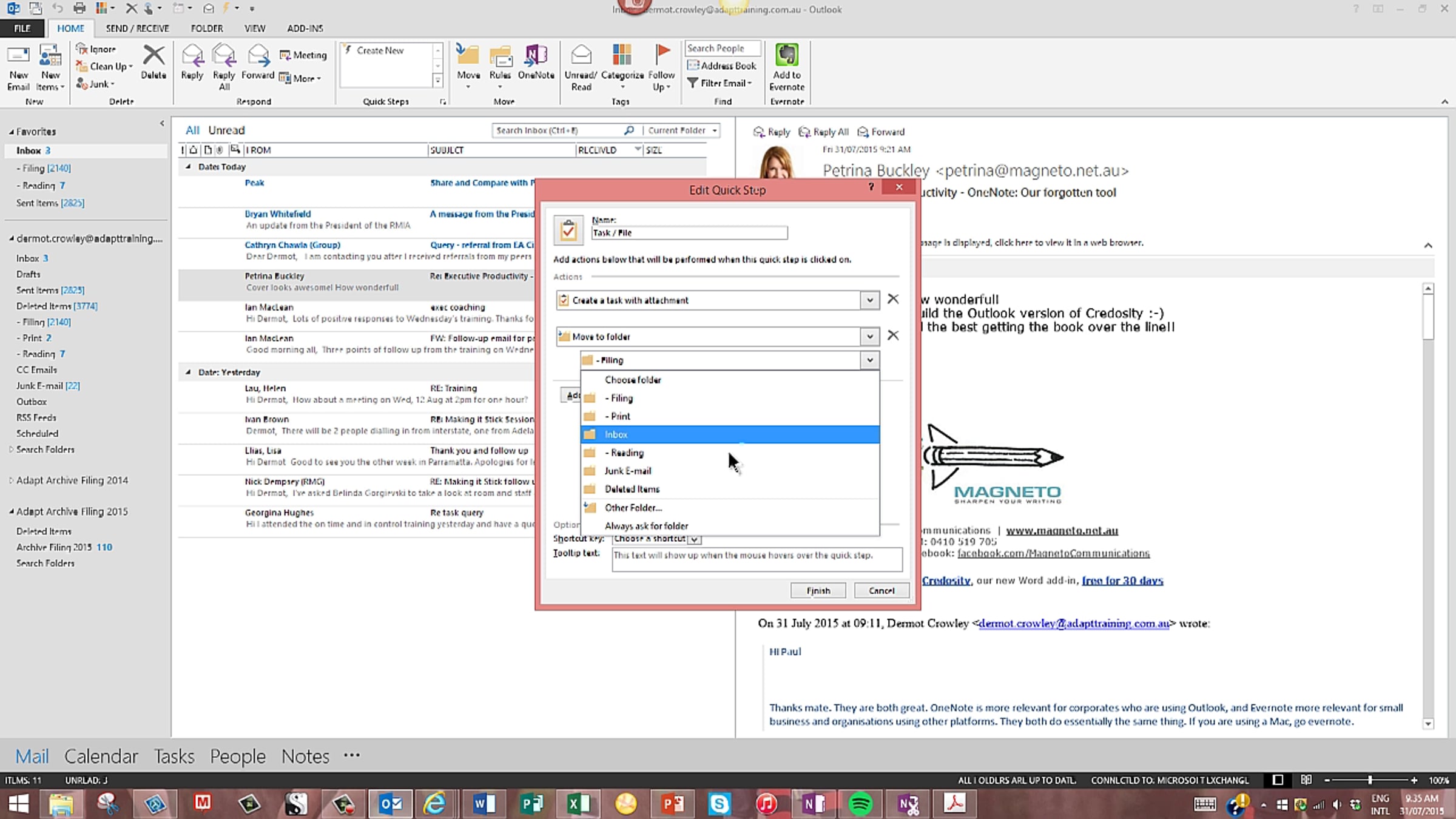Toggle the Unread filter in message list

226,130
